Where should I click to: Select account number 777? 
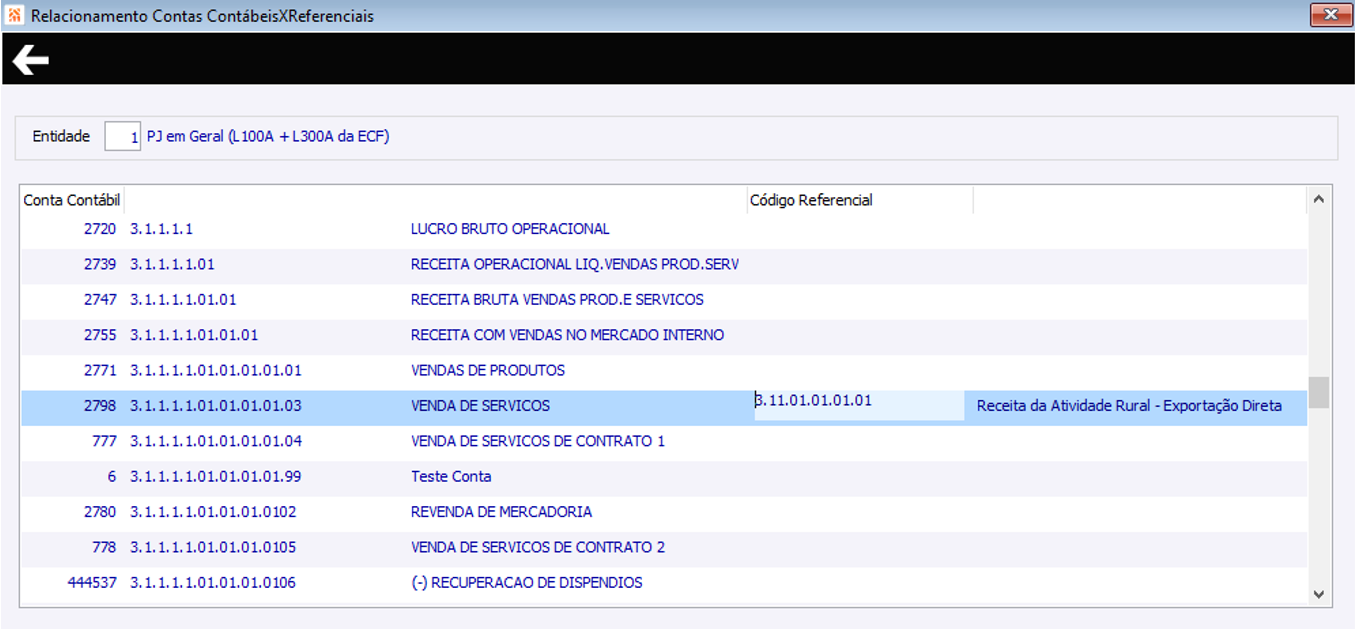(104, 441)
